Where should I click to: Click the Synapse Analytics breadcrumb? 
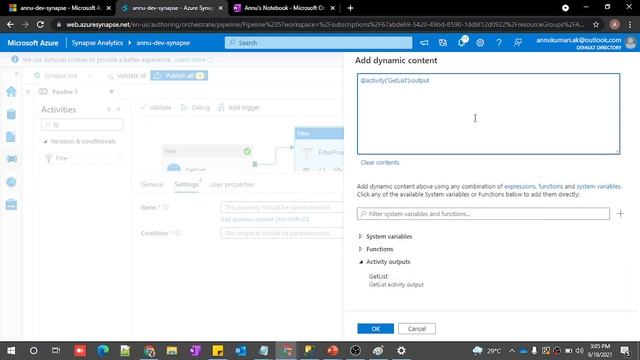click(97, 42)
